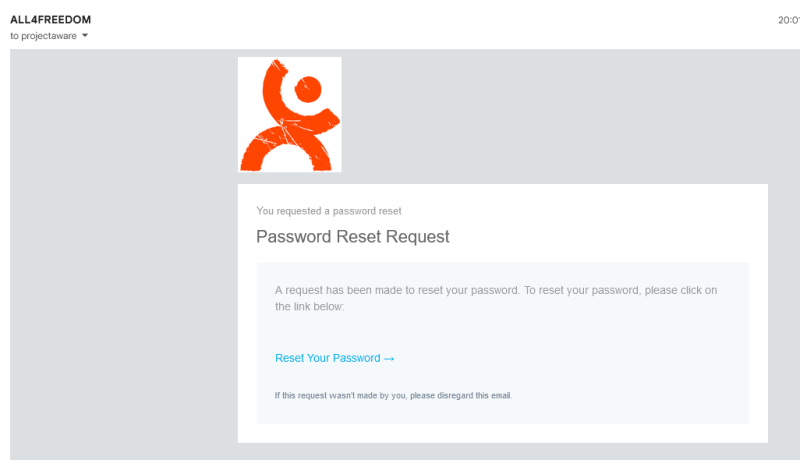Select the 'to projectaware' recipient text

pyautogui.click(x=43, y=36)
